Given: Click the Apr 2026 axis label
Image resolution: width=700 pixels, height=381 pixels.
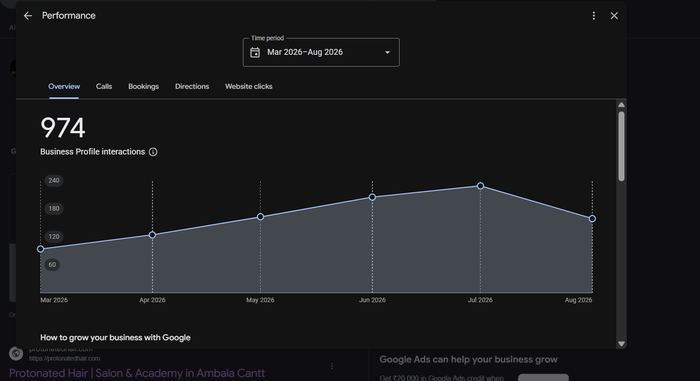Looking at the screenshot, I should click(x=152, y=300).
